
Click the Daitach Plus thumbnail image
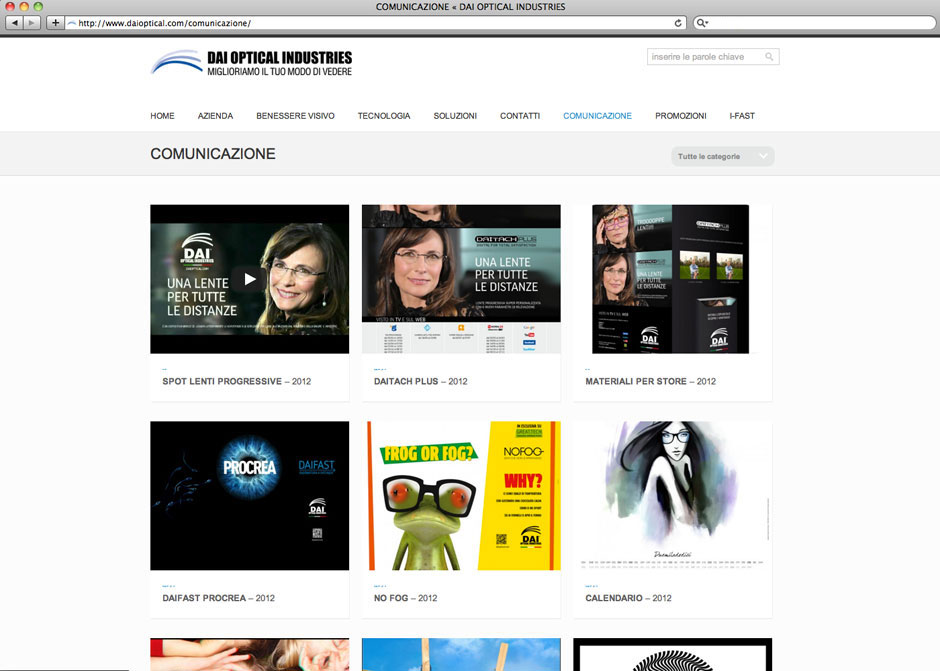(x=461, y=279)
